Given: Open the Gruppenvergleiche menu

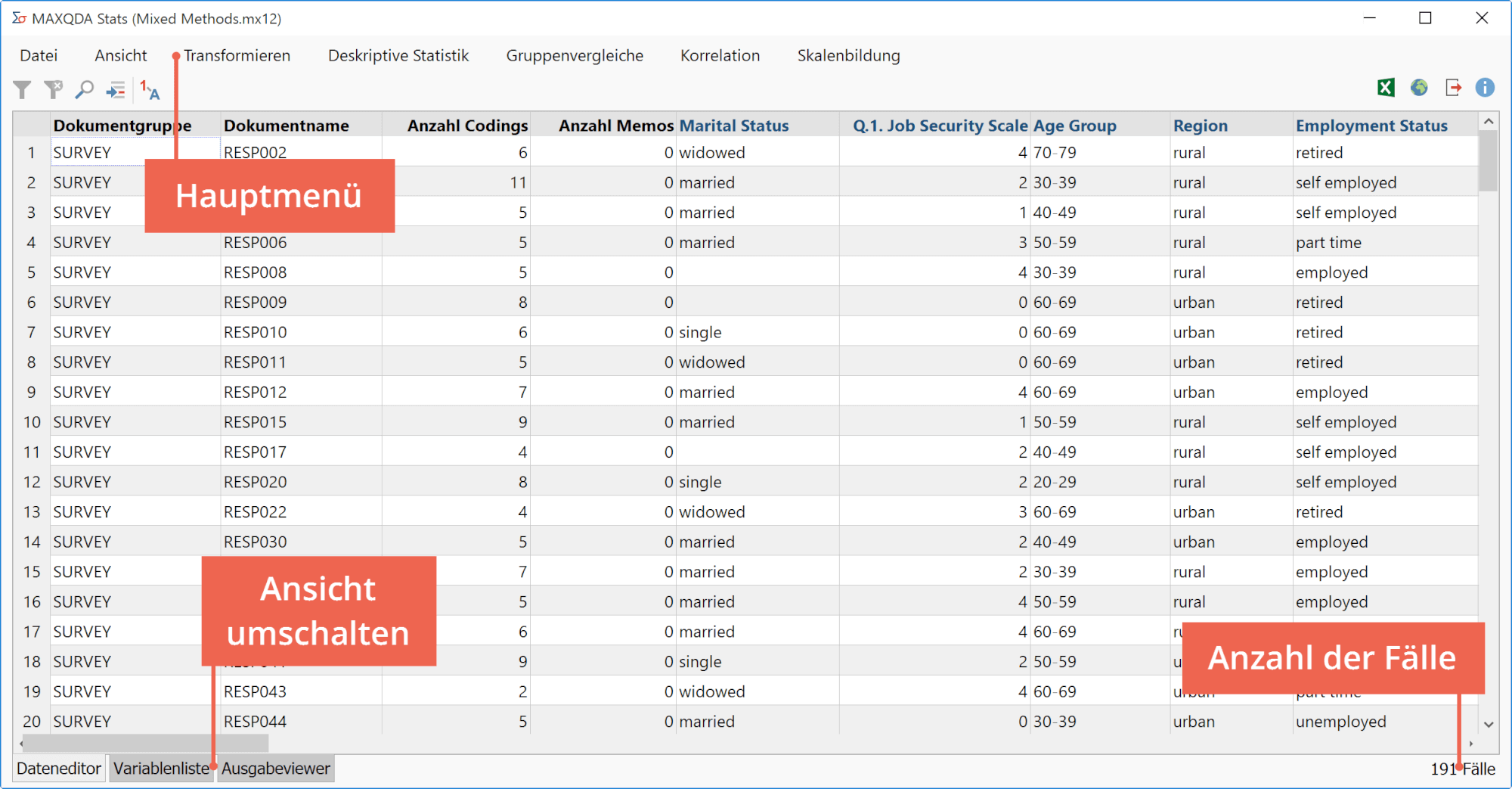Looking at the screenshot, I should pyautogui.click(x=575, y=55).
